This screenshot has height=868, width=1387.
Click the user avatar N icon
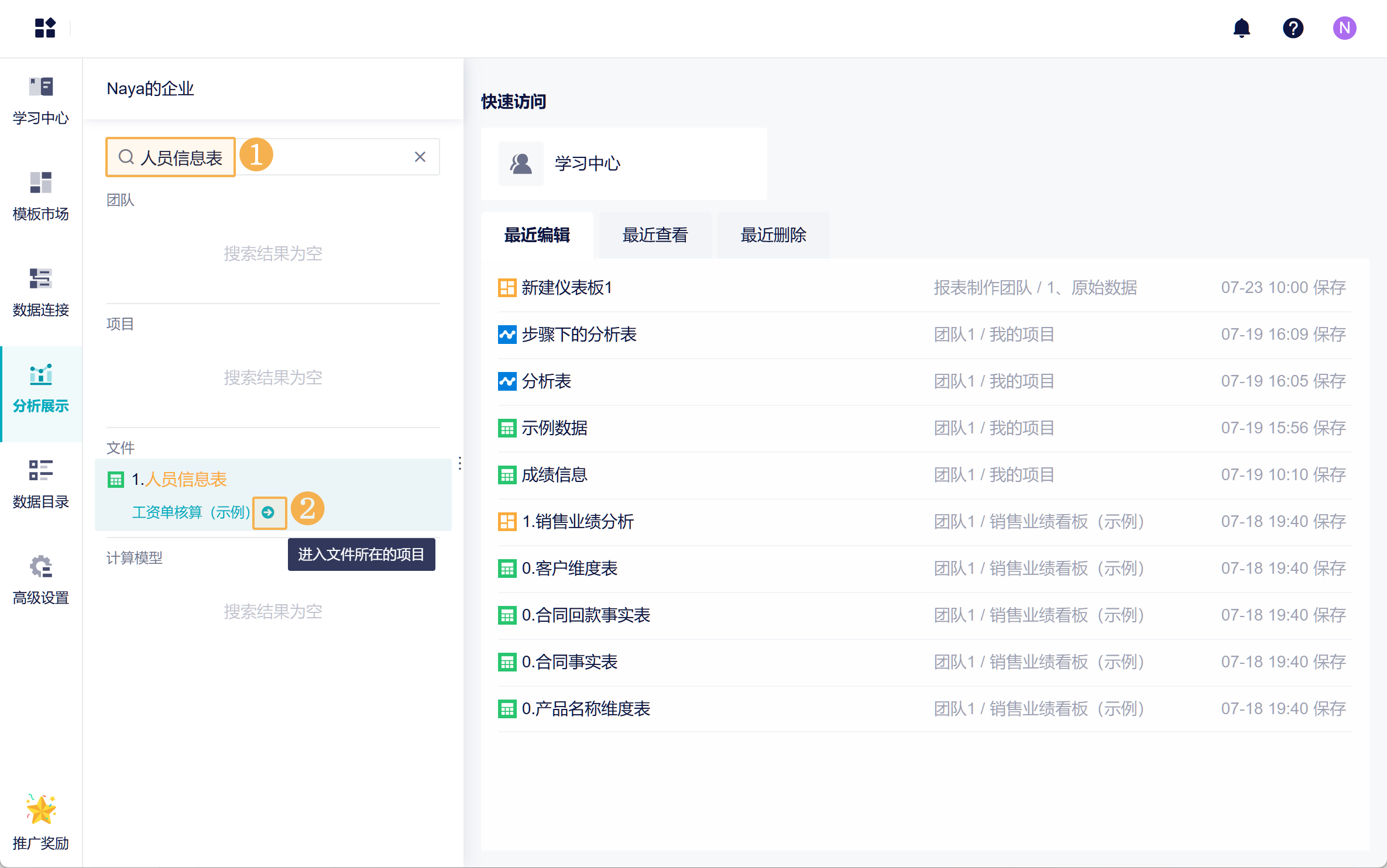pos(1344,28)
